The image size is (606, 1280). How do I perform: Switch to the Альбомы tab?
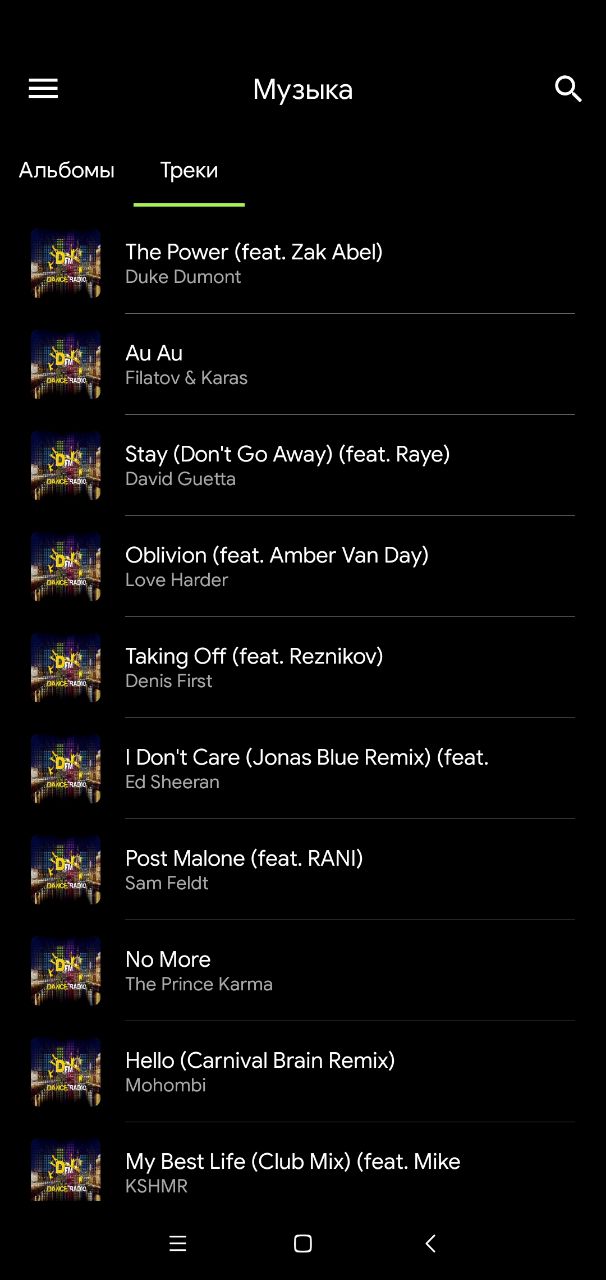pyautogui.click(x=67, y=170)
